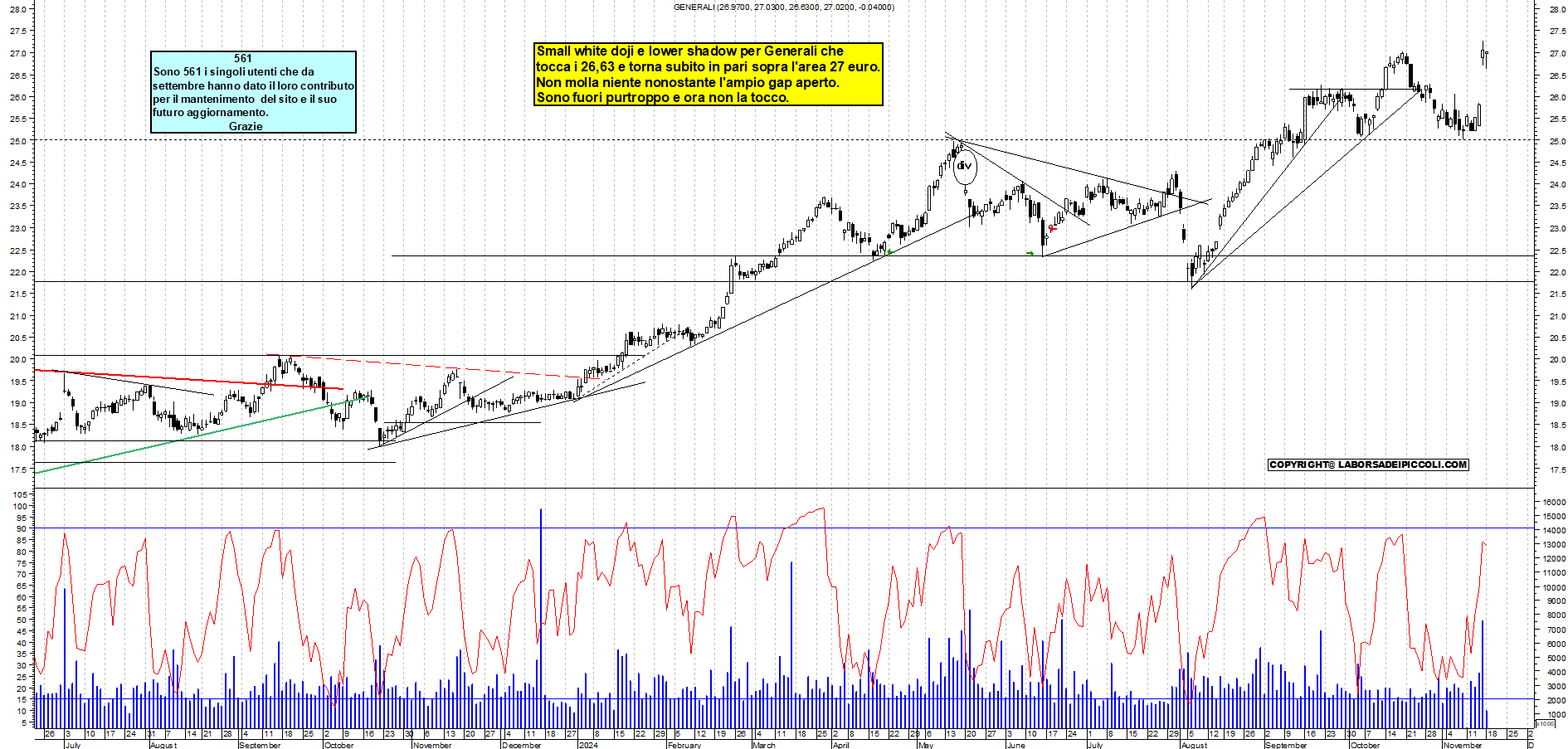
Task: Click the red arrow marker near June lows
Action: 1053,228
